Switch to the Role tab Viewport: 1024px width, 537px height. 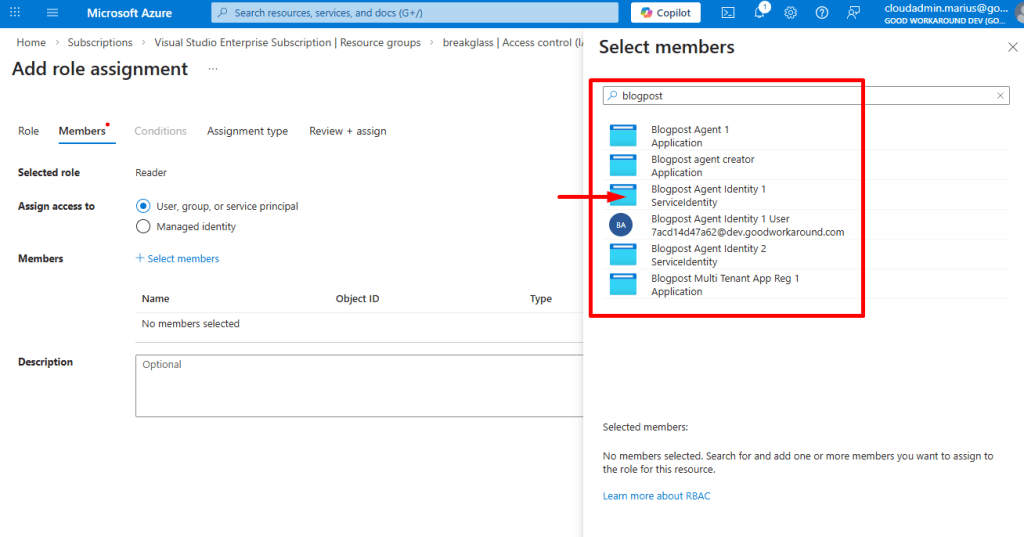[x=28, y=131]
